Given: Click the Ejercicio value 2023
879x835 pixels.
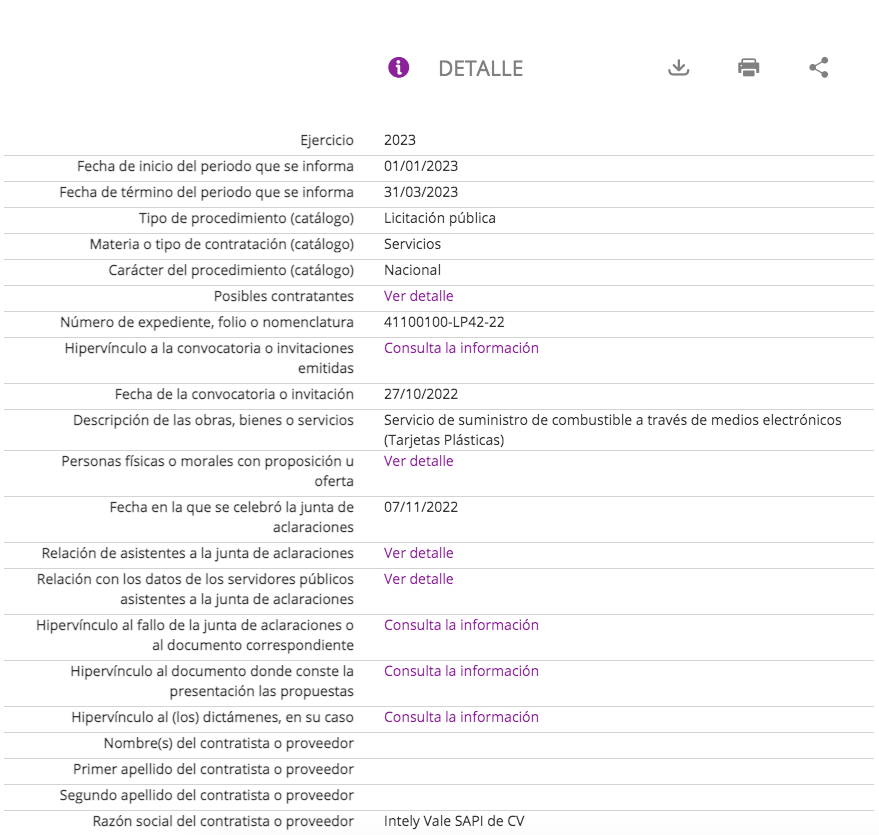Looking at the screenshot, I should pos(400,140).
